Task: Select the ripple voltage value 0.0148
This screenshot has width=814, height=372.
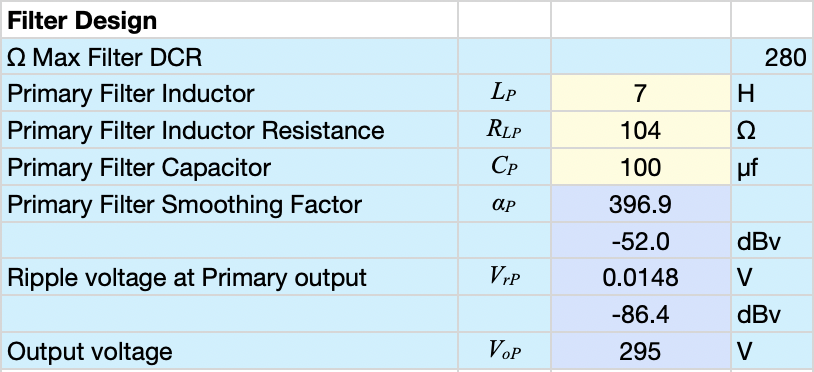Action: tap(641, 278)
